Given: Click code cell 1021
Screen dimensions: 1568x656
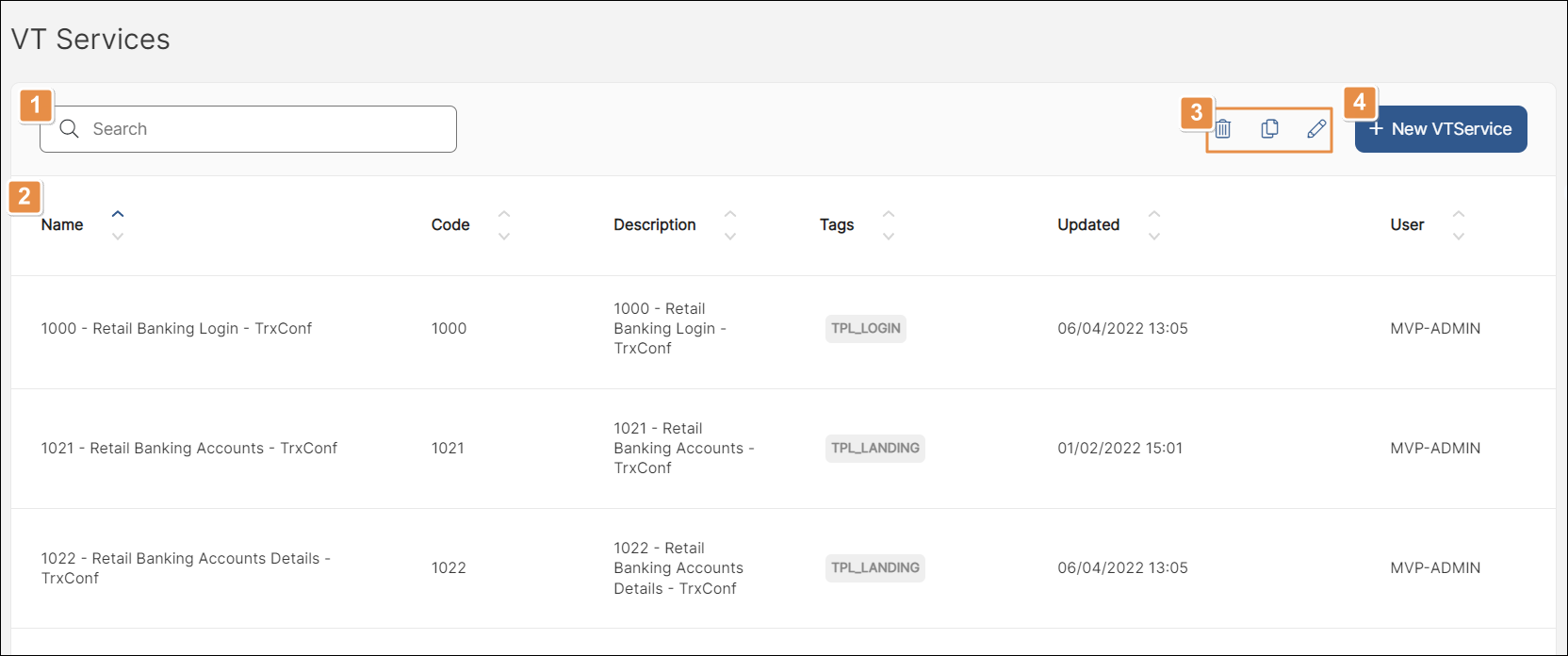Looking at the screenshot, I should tap(448, 449).
